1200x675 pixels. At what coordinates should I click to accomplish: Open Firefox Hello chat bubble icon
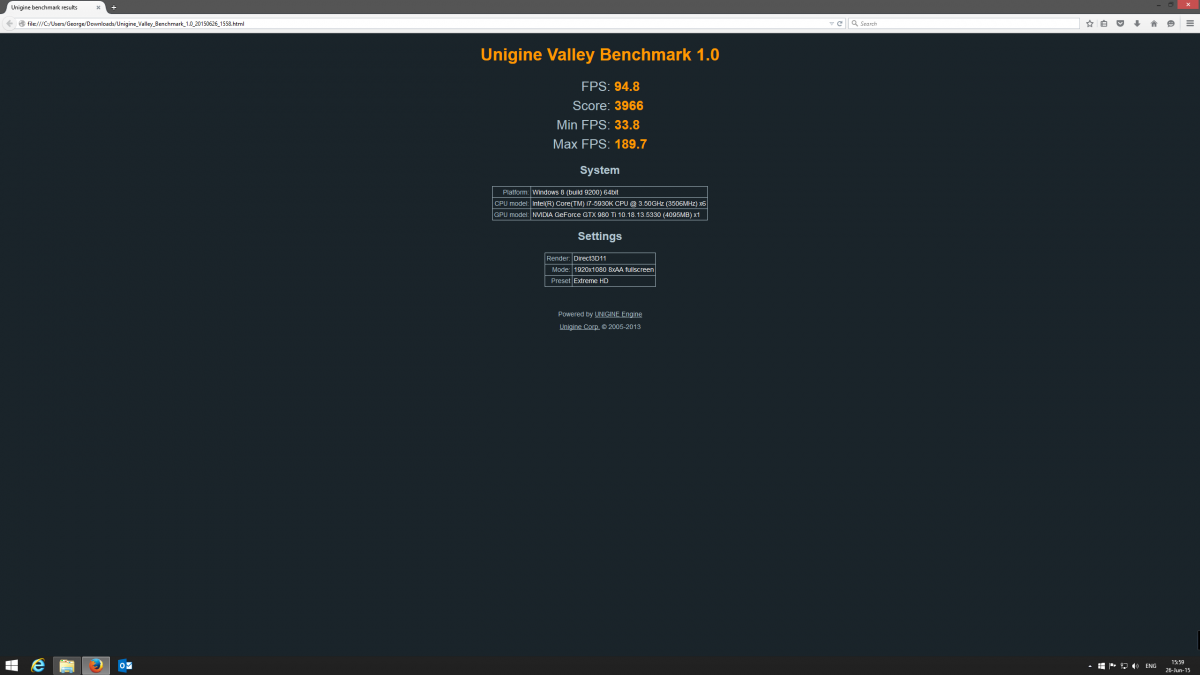point(1171,23)
